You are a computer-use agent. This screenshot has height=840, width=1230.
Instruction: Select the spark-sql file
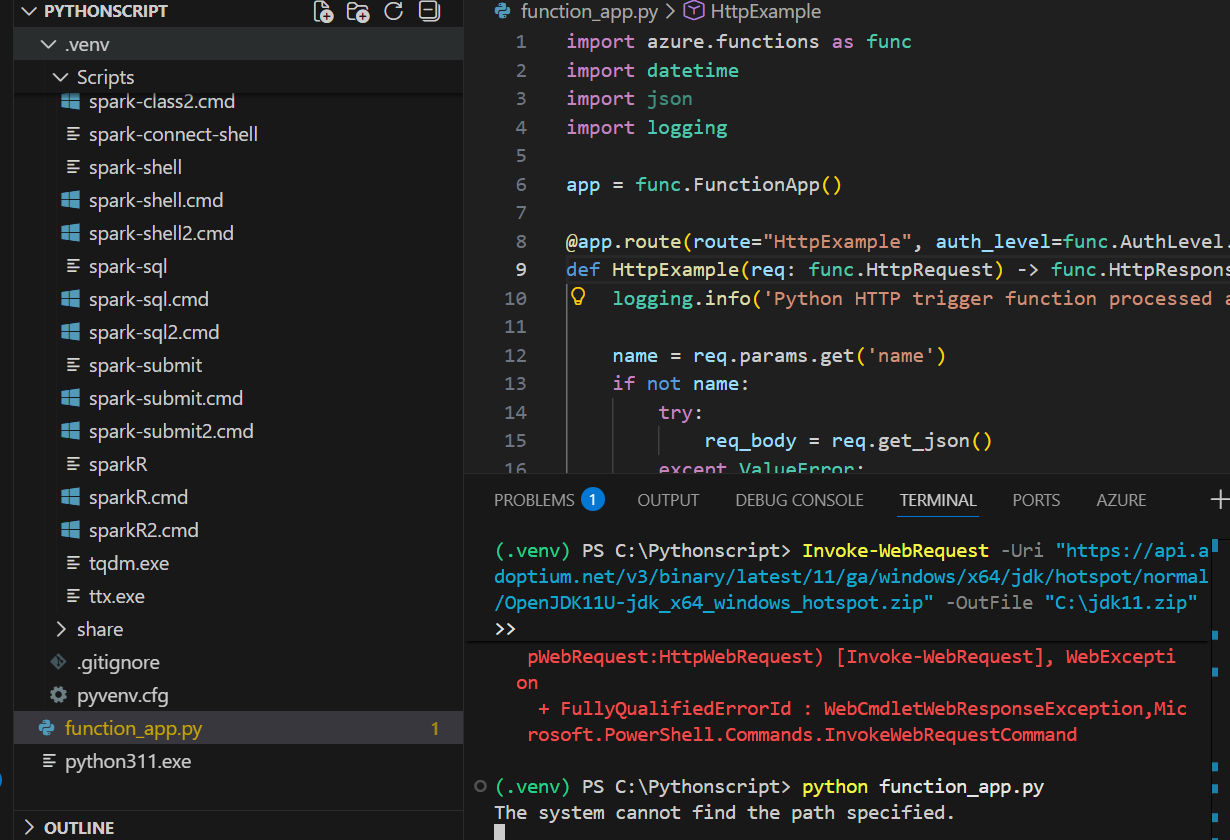coord(127,266)
